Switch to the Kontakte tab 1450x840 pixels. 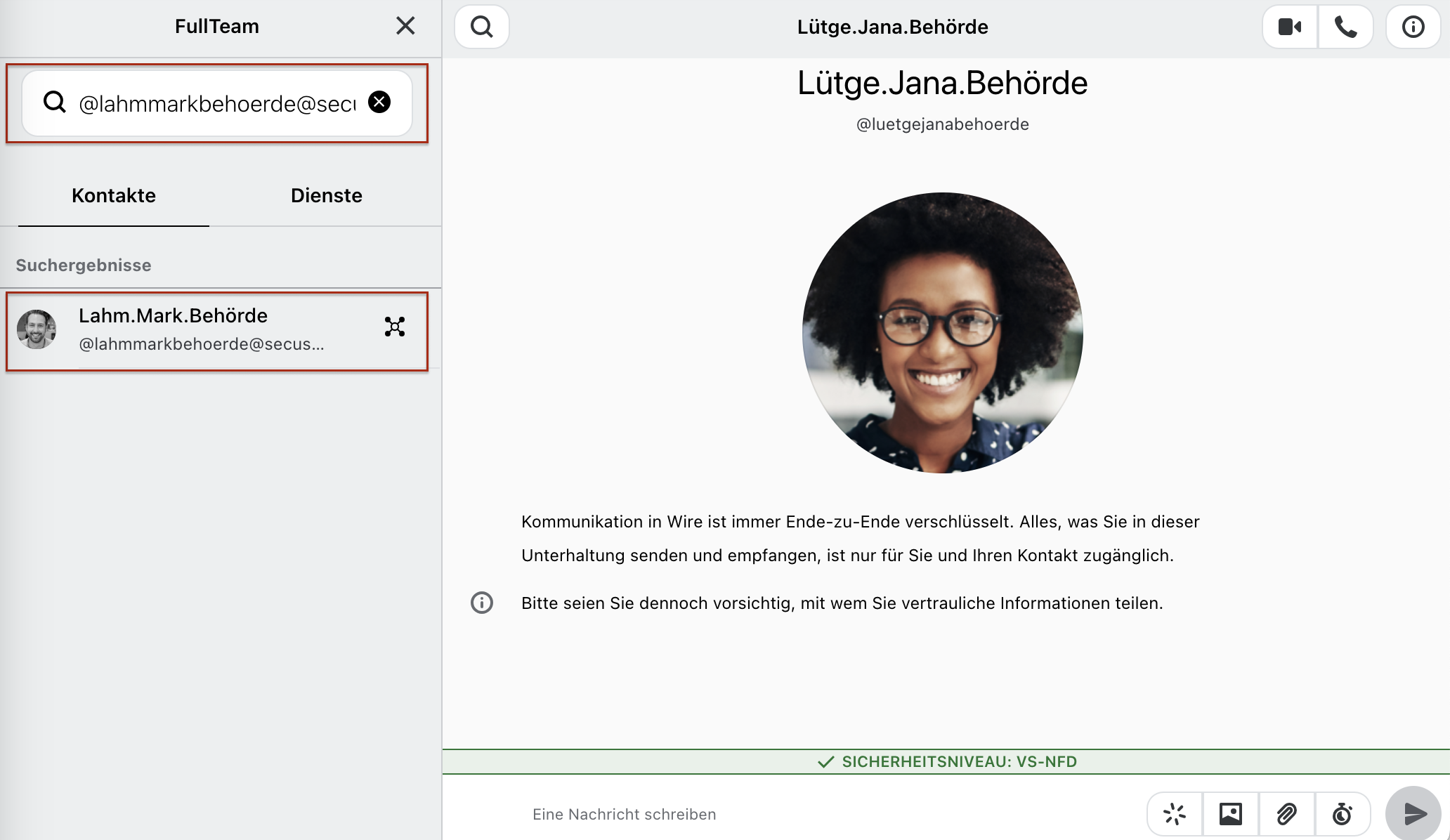point(114,195)
